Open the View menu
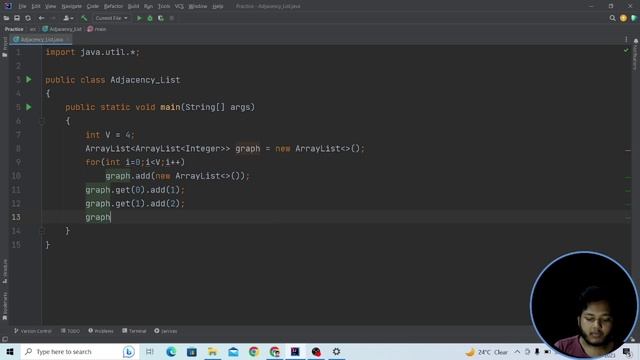The width and height of the screenshot is (640, 360). click(50, 6)
